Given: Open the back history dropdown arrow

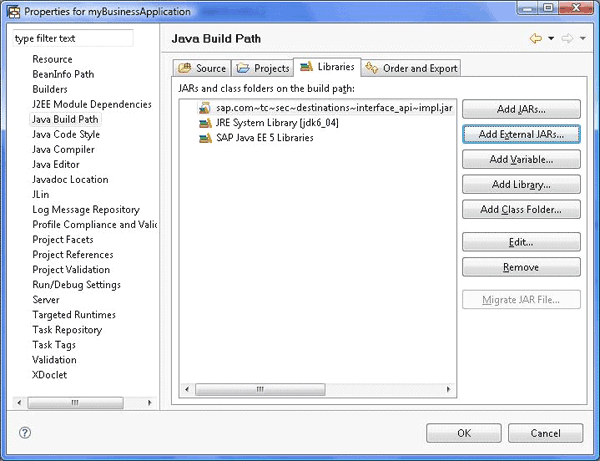Looking at the screenshot, I should point(551,38).
